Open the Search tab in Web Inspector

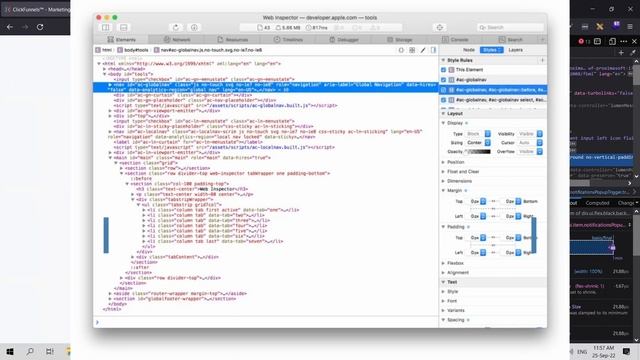point(511,40)
